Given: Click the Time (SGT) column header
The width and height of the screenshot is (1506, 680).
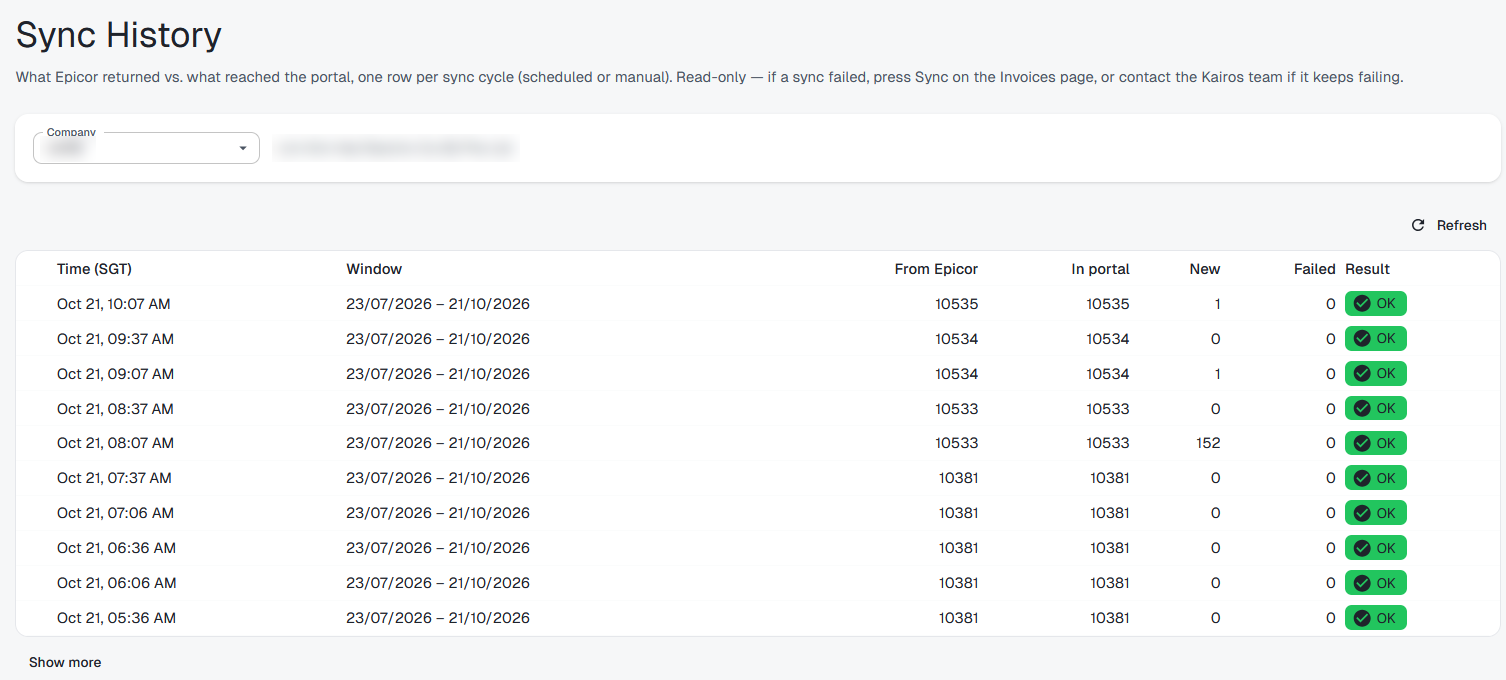Looking at the screenshot, I should pos(94,269).
